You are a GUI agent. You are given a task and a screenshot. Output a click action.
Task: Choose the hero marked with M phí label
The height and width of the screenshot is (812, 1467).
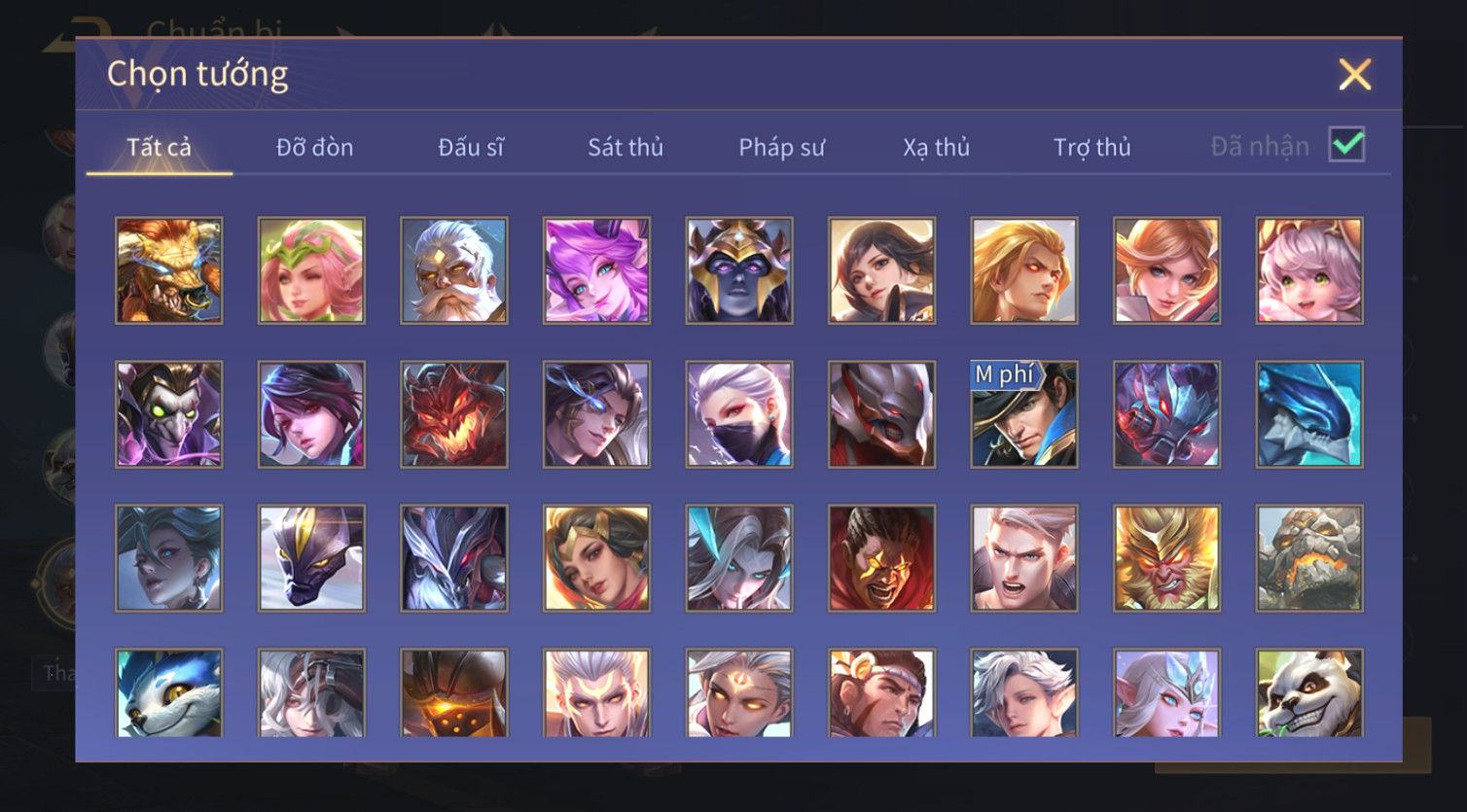click(1024, 414)
